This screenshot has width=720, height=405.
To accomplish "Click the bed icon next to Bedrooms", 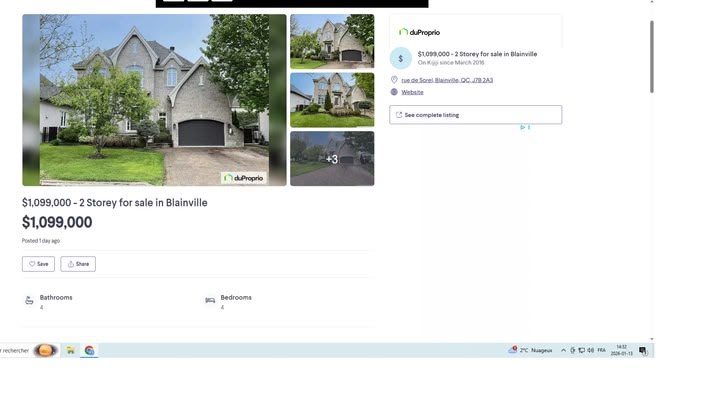I will (x=210, y=300).
